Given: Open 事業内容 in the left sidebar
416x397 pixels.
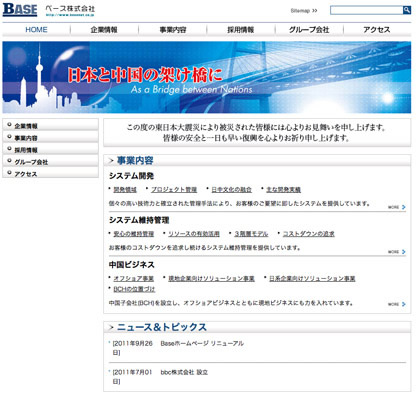Looking at the screenshot, I should point(50,138).
